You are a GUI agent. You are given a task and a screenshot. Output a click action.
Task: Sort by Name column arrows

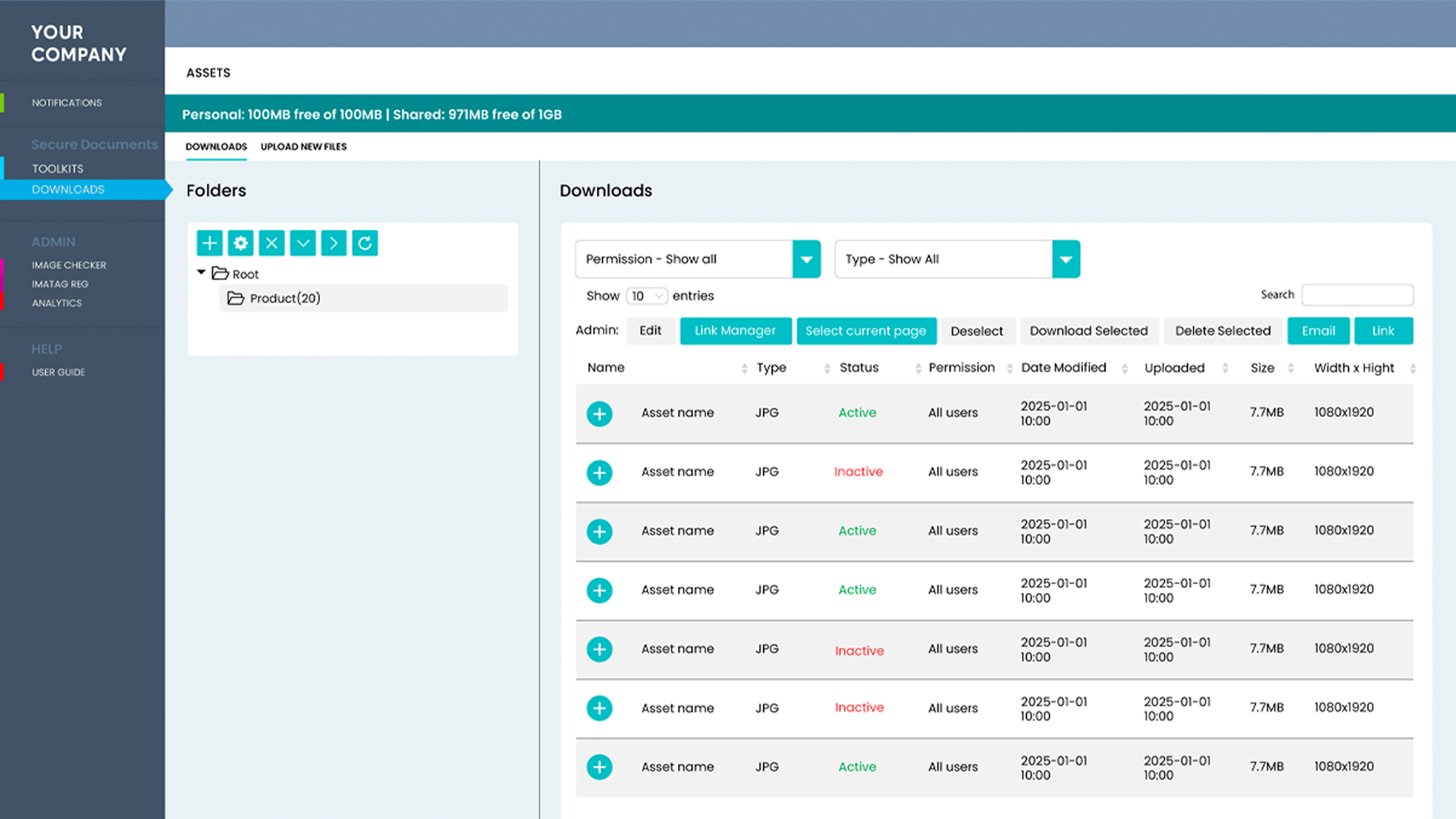[x=744, y=369]
